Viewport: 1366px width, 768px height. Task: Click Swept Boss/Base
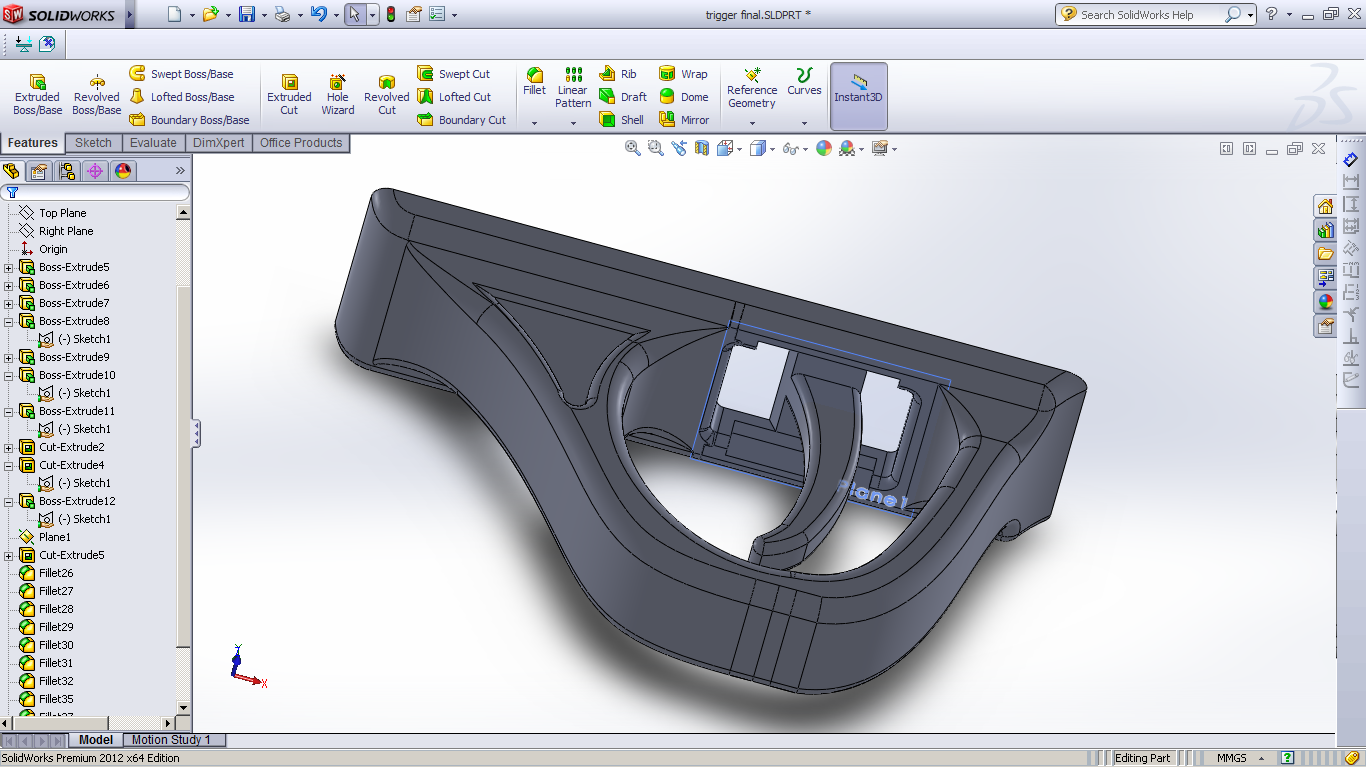(x=181, y=74)
